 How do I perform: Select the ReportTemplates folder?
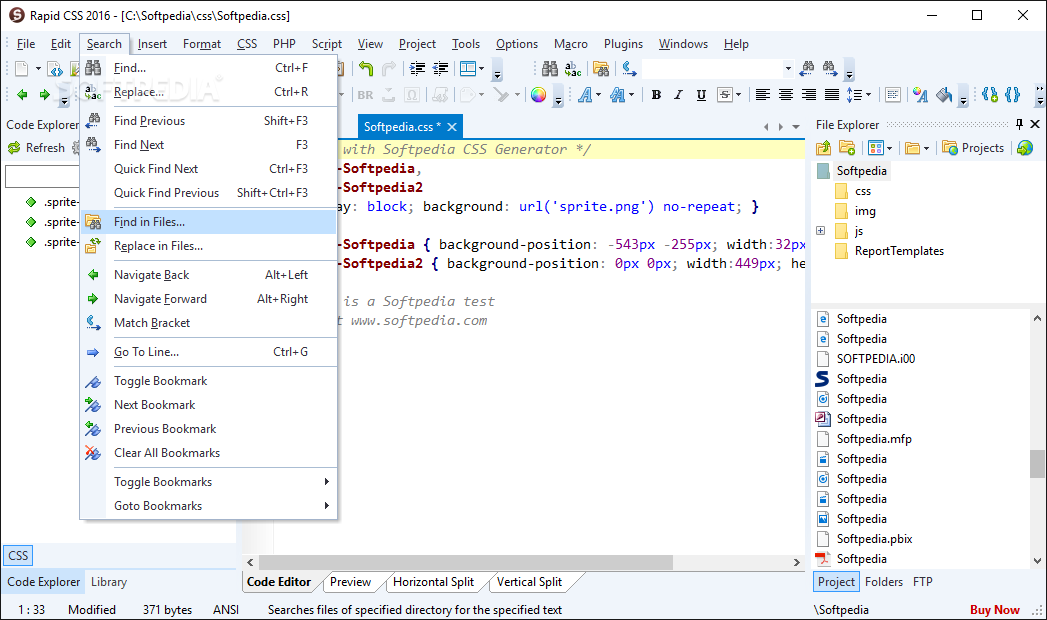pos(899,251)
